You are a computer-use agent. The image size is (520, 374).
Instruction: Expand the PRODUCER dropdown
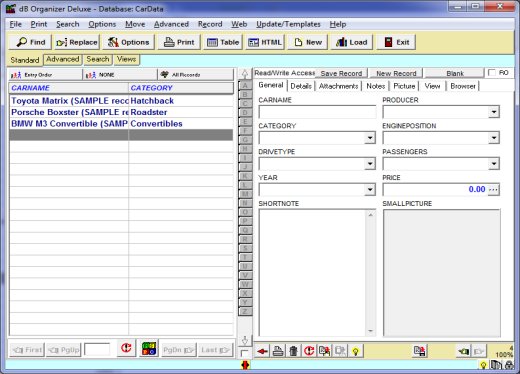click(x=494, y=112)
